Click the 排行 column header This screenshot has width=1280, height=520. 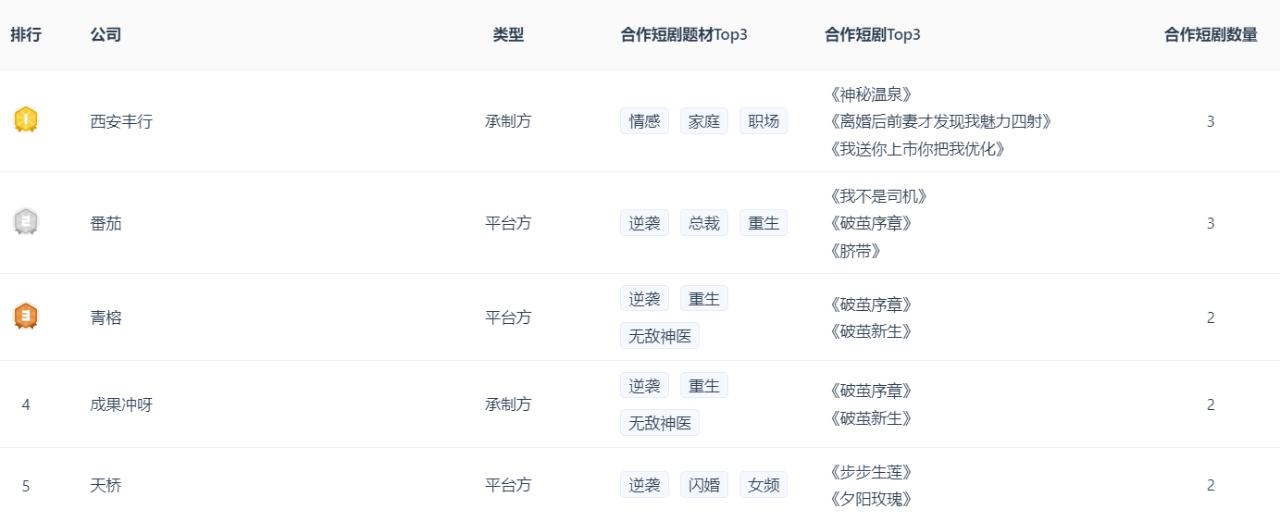click(26, 35)
